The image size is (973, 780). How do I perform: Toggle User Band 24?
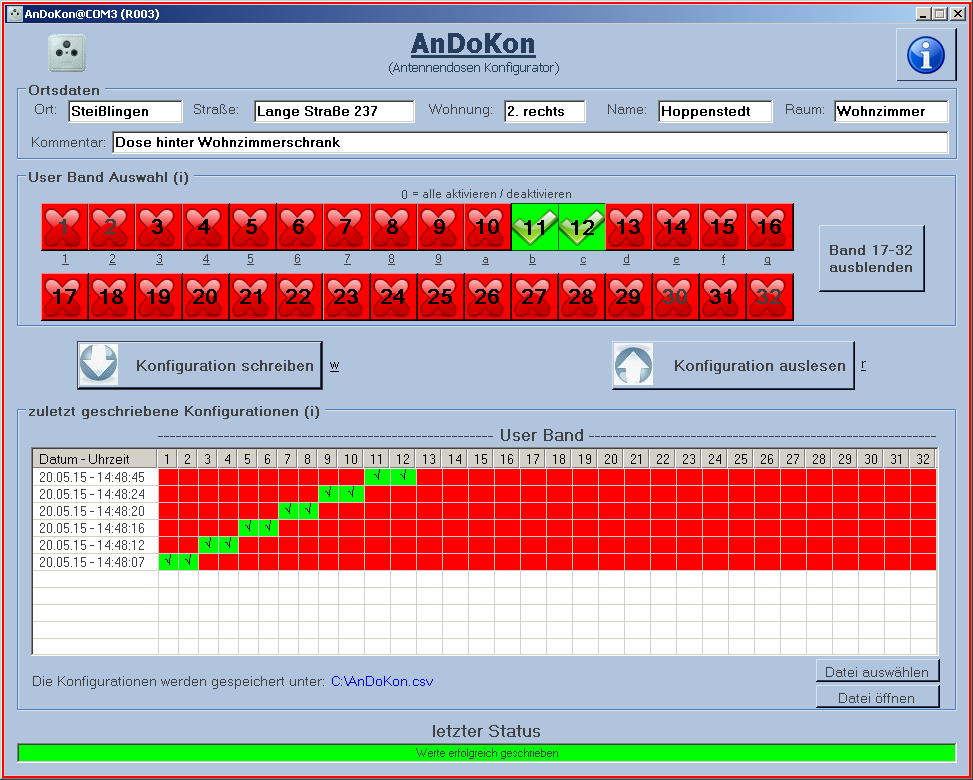pos(393,297)
